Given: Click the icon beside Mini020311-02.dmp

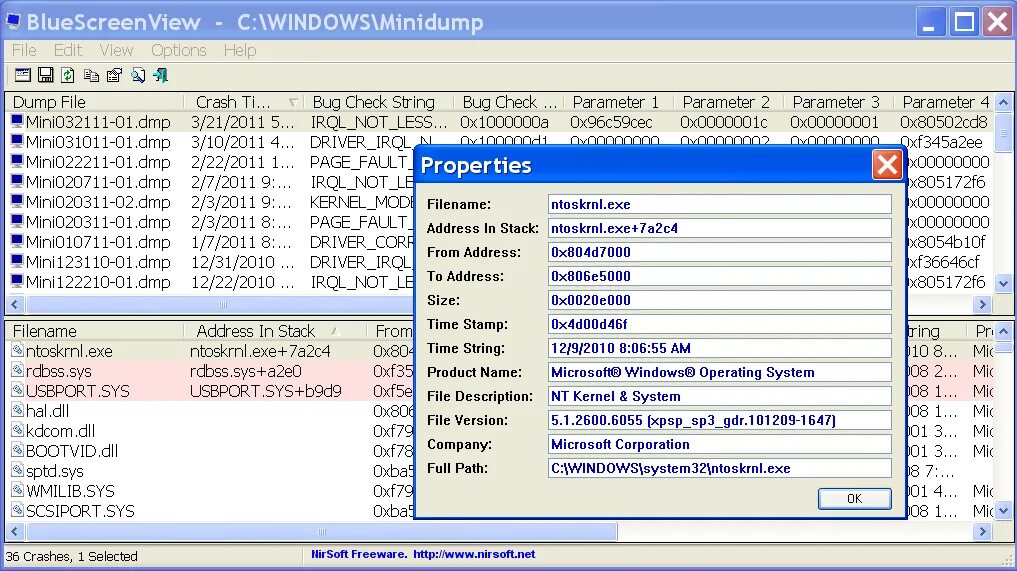Looking at the screenshot, I should [17, 202].
